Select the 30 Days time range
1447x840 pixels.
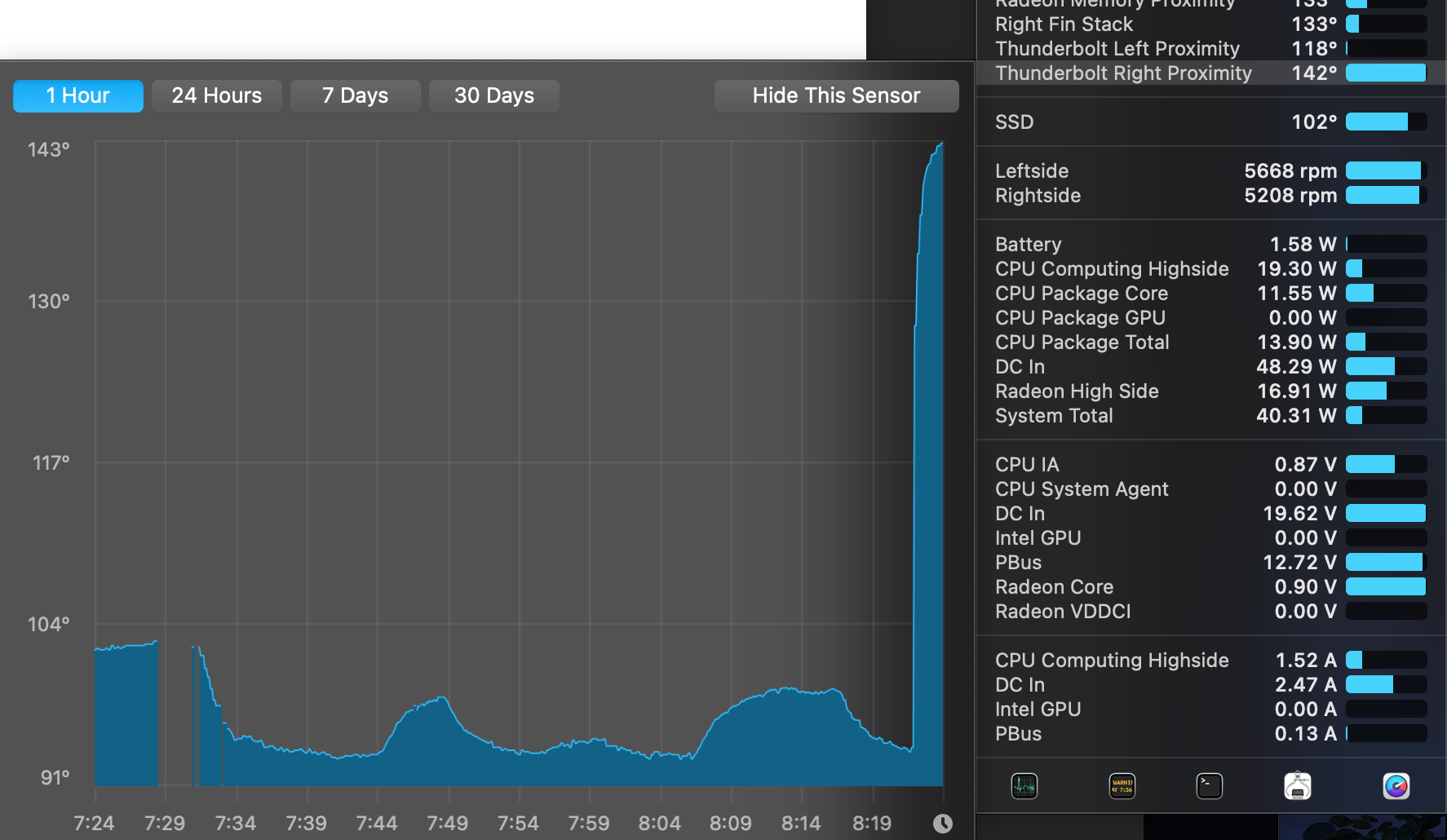[493, 95]
